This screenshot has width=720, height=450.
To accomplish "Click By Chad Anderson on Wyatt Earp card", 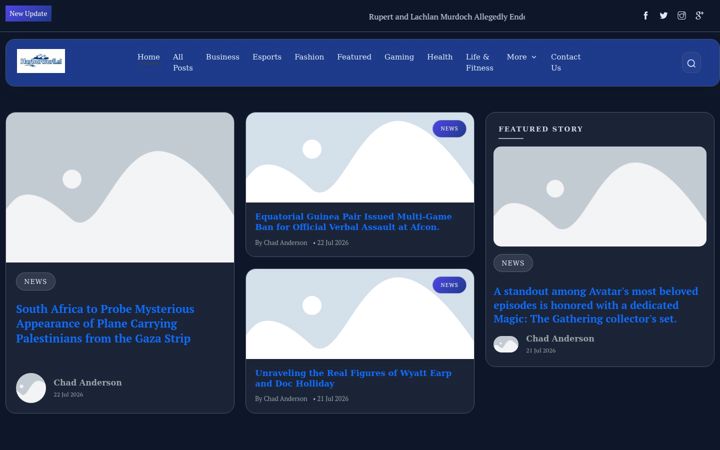I will coord(281,399).
